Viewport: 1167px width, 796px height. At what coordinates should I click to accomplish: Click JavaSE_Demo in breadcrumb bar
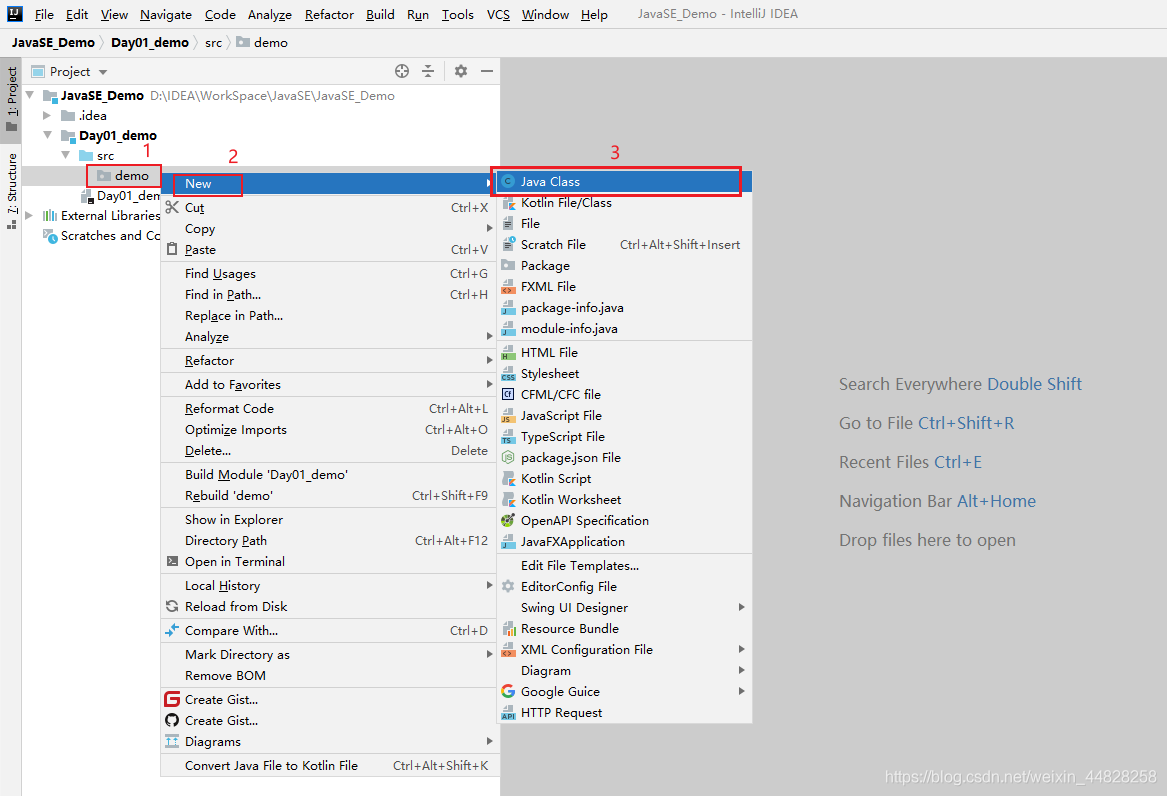tap(53, 42)
